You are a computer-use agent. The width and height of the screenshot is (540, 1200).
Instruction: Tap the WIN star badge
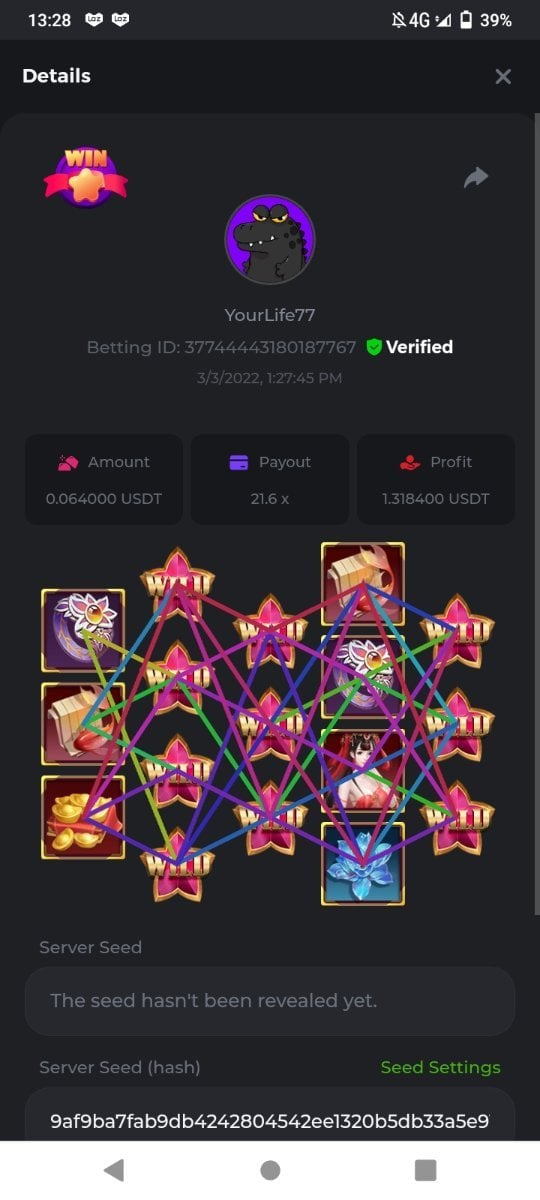click(x=85, y=178)
